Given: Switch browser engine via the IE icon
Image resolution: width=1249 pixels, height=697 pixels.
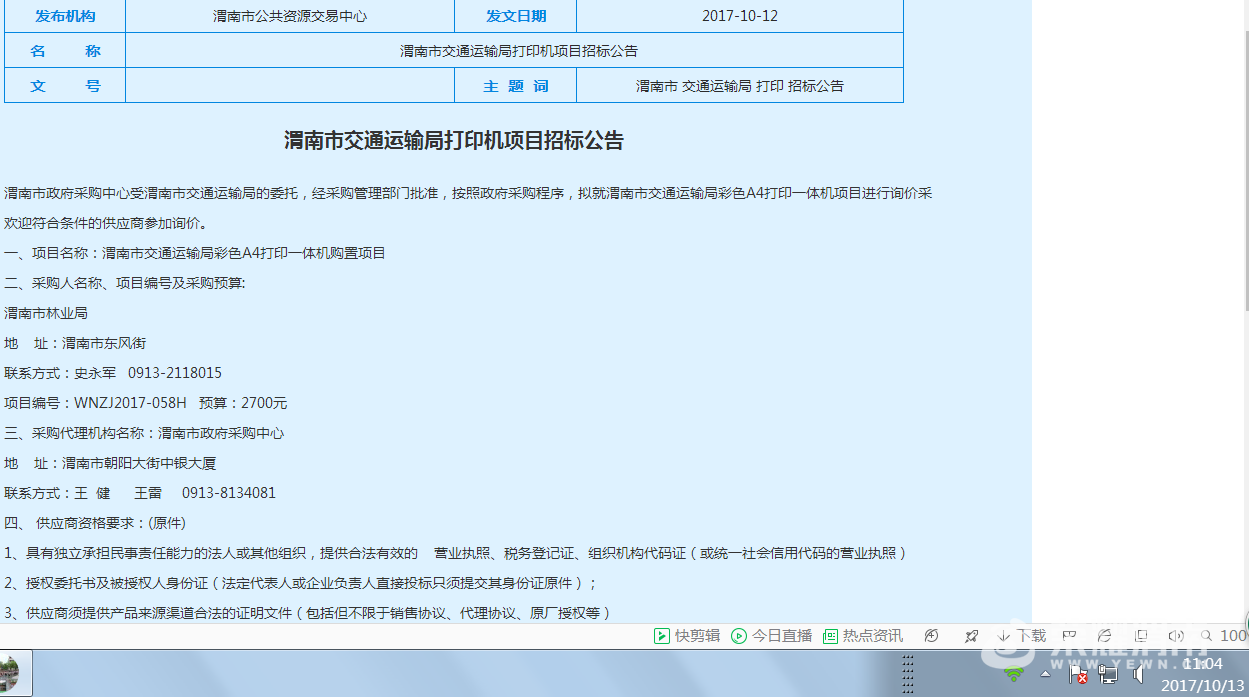Looking at the screenshot, I should point(1104,636).
